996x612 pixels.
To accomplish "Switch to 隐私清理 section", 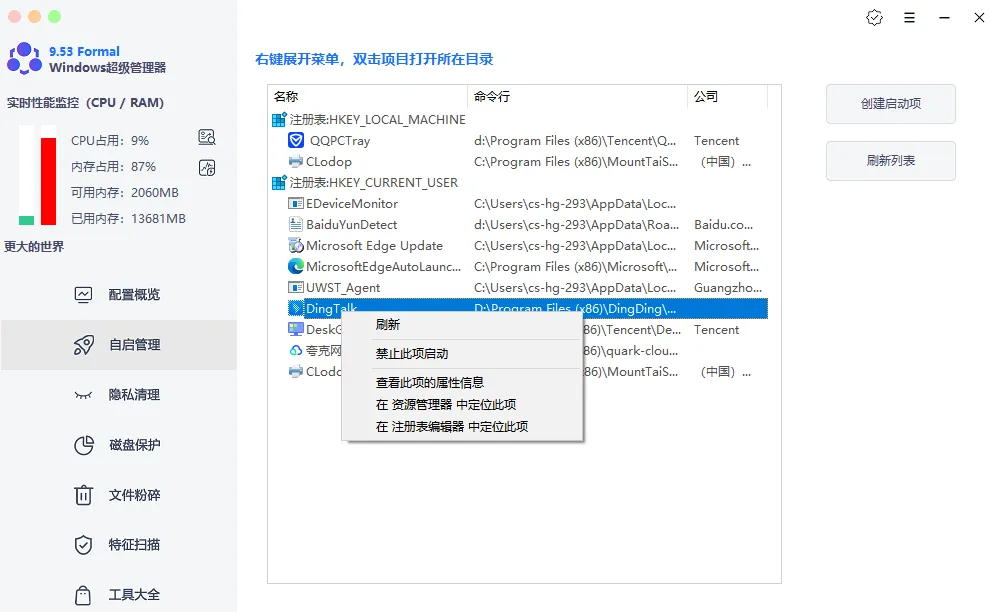I will 119,395.
